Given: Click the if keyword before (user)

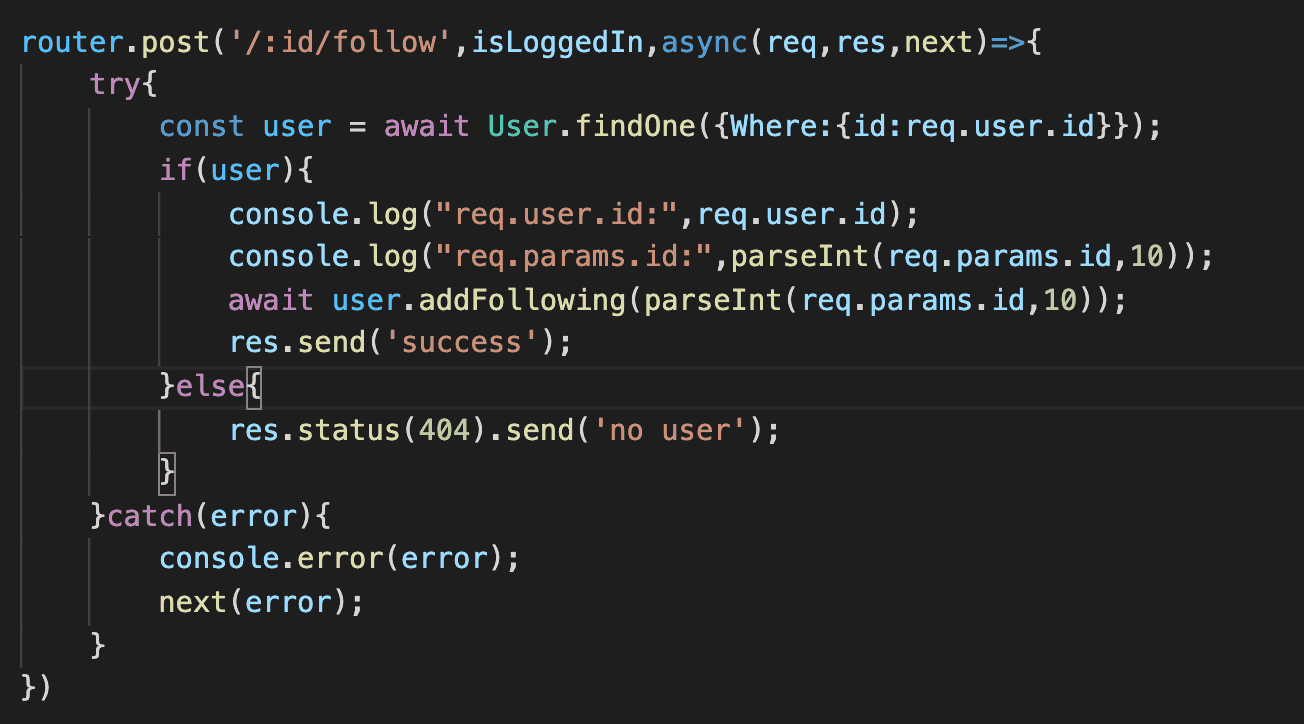Looking at the screenshot, I should (176, 170).
